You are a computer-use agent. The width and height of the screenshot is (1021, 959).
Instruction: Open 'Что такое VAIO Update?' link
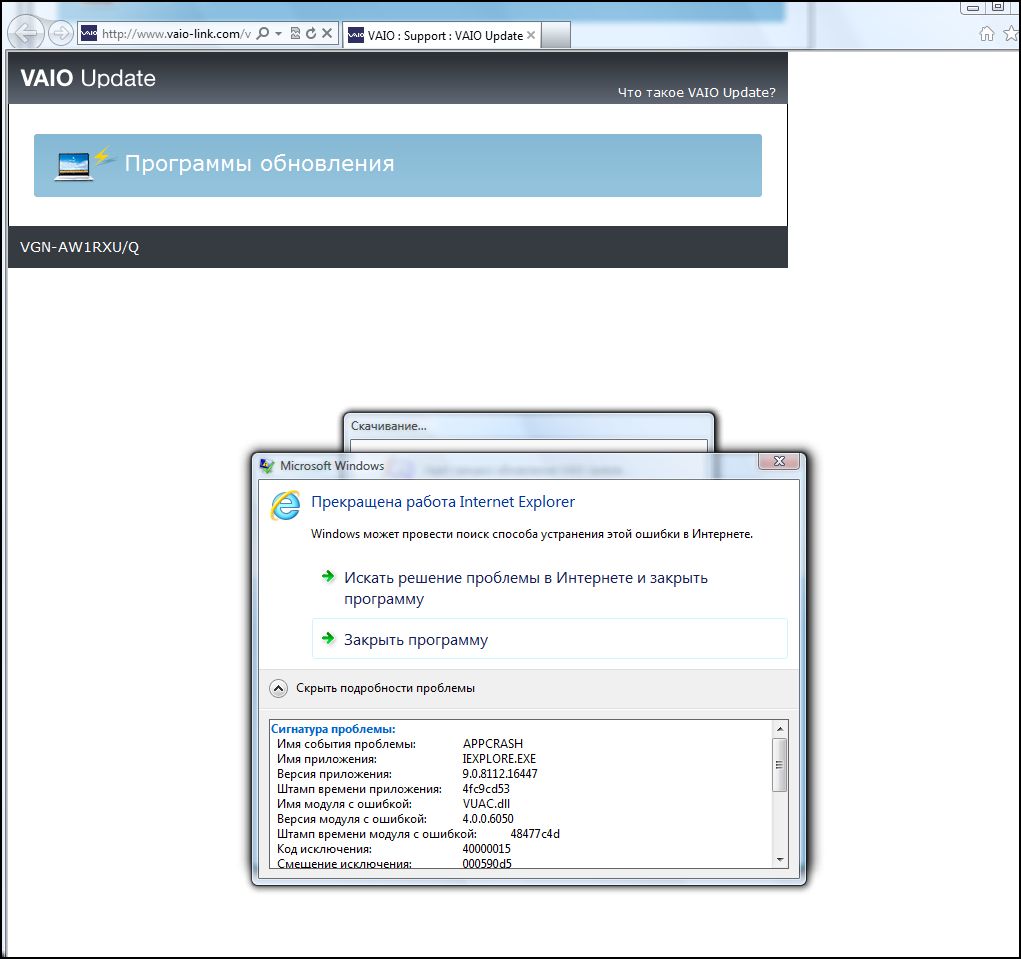[x=697, y=92]
